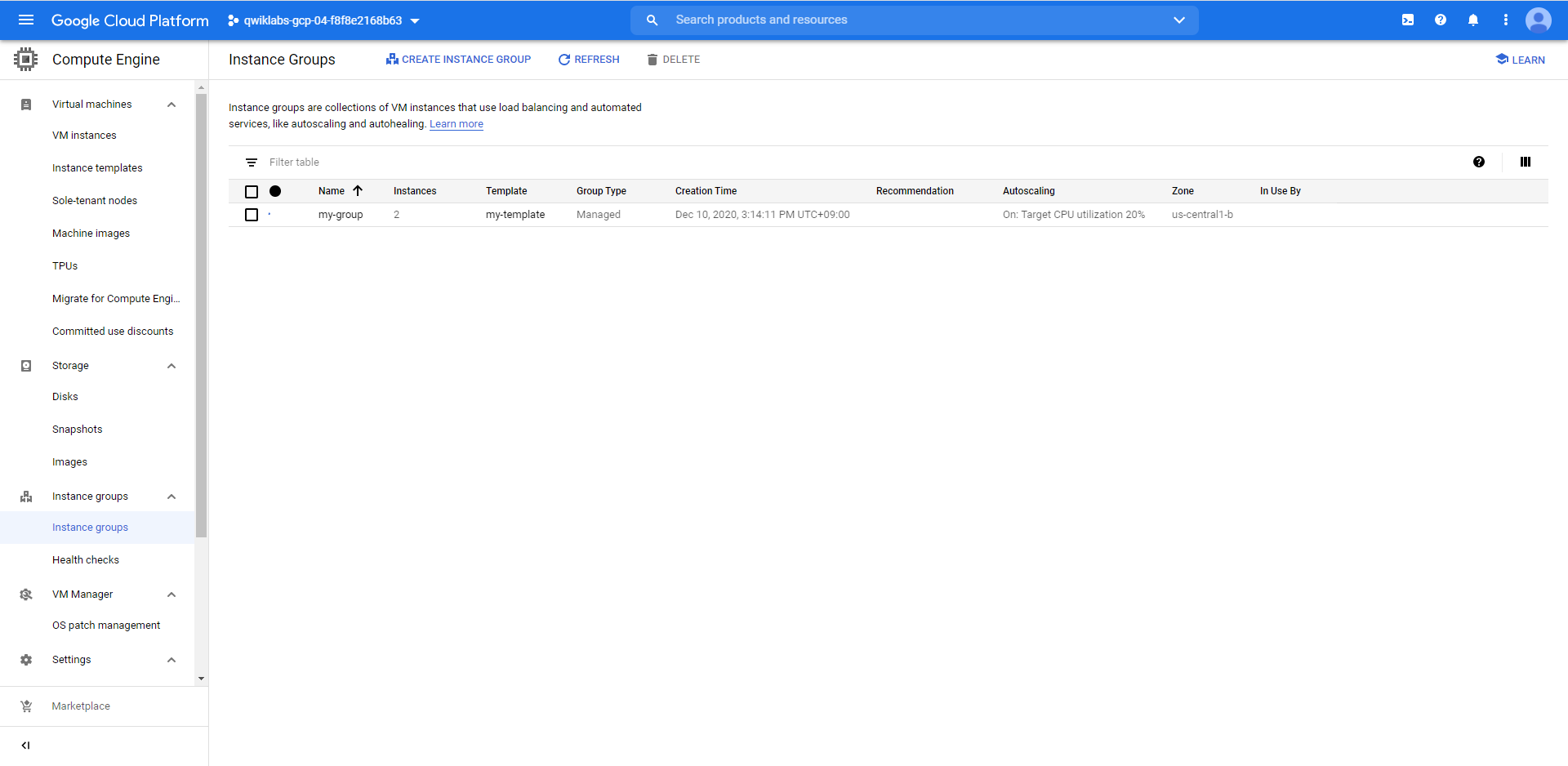Screen dimensions: 1568x766
Task: Open the project dropdown qwiklabs-gcp-04-f8f8e2168b63
Action: 323,20
